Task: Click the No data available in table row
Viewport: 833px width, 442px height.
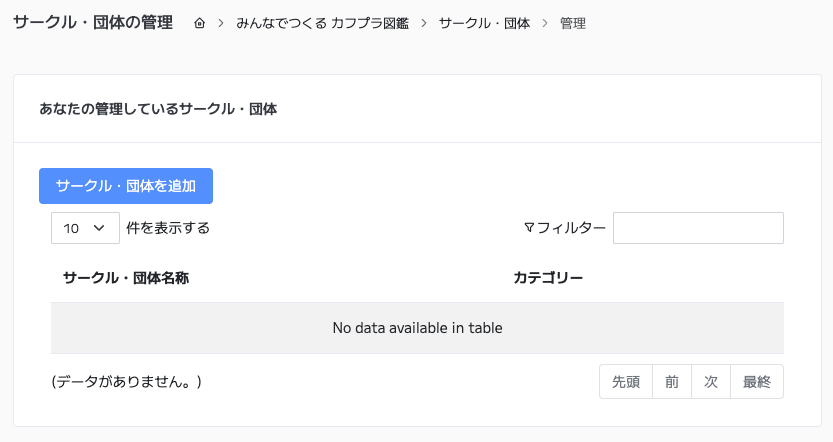Action: point(417,328)
